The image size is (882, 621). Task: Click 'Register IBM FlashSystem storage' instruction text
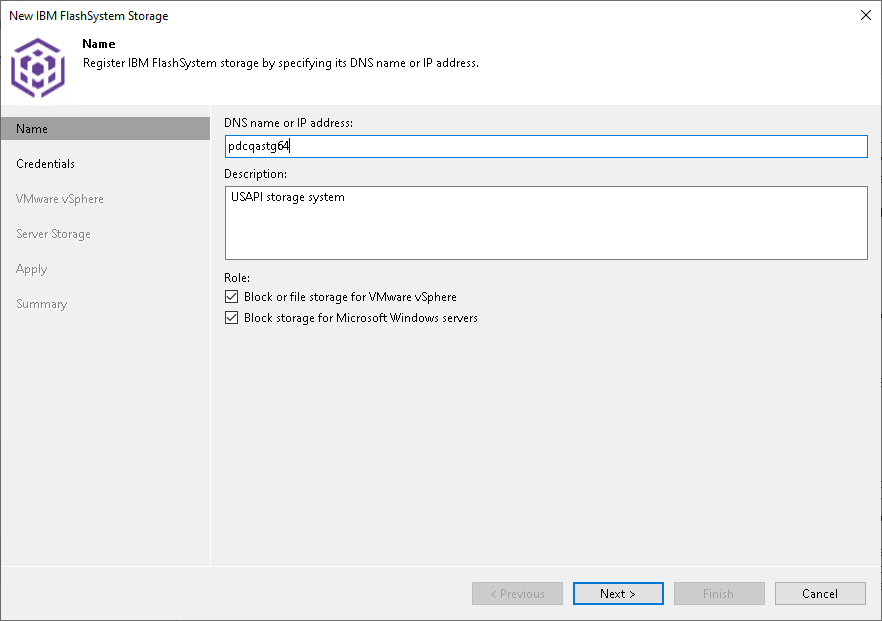(x=281, y=63)
